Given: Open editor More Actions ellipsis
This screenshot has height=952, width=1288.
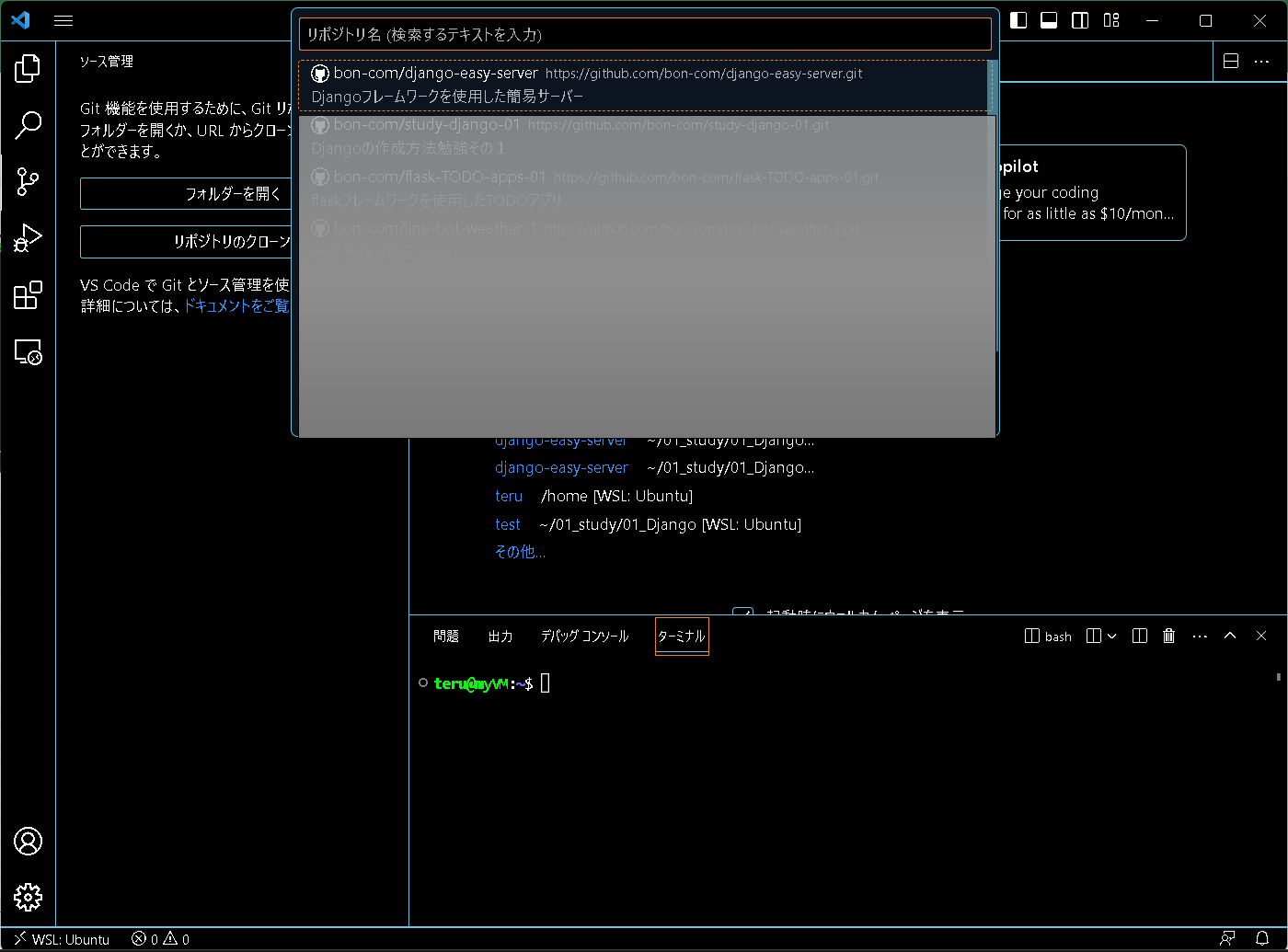Looking at the screenshot, I should pos(1261,62).
